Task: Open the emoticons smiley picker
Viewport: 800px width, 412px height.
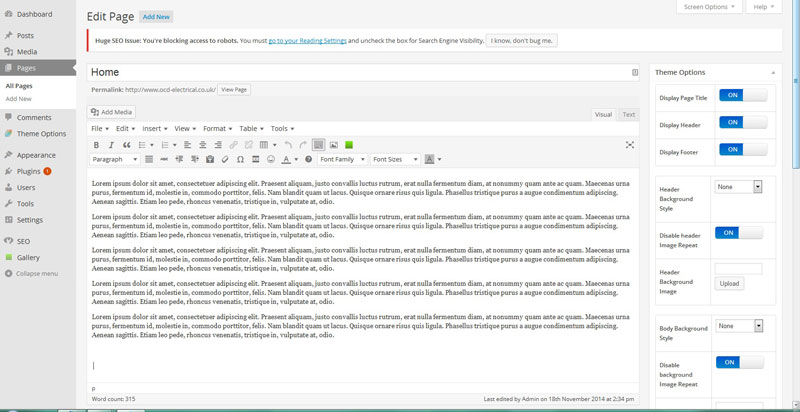Action: [271, 160]
